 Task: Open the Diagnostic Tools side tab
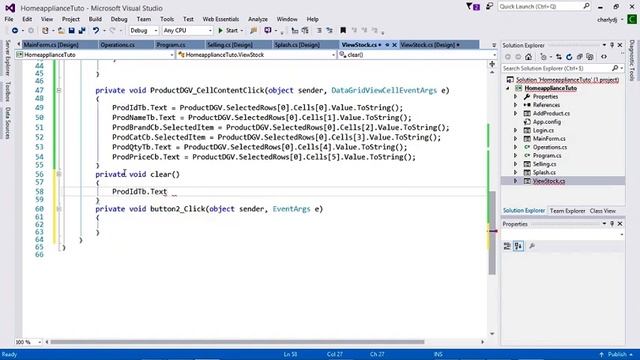631,60
